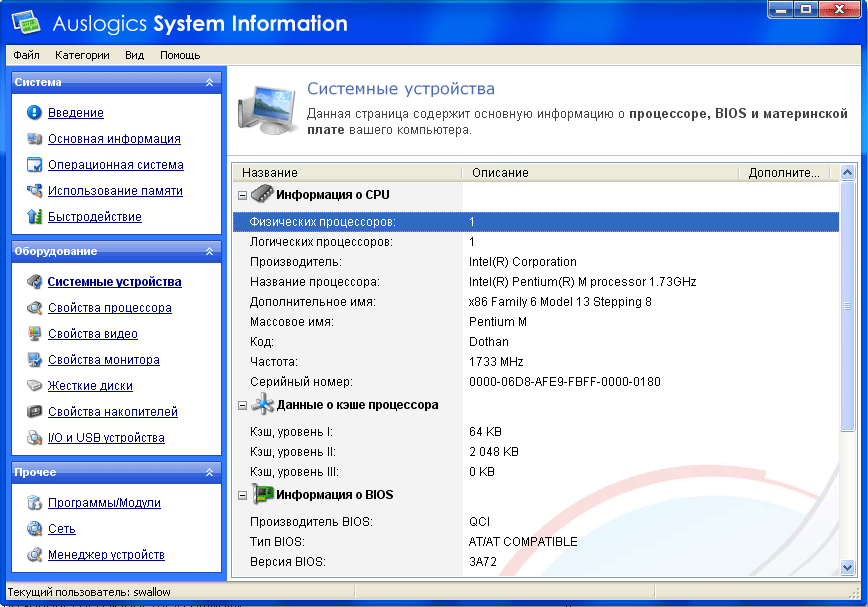Click the Быстродействие chart icon
Viewport: 868px width, 607px height.
(34, 216)
